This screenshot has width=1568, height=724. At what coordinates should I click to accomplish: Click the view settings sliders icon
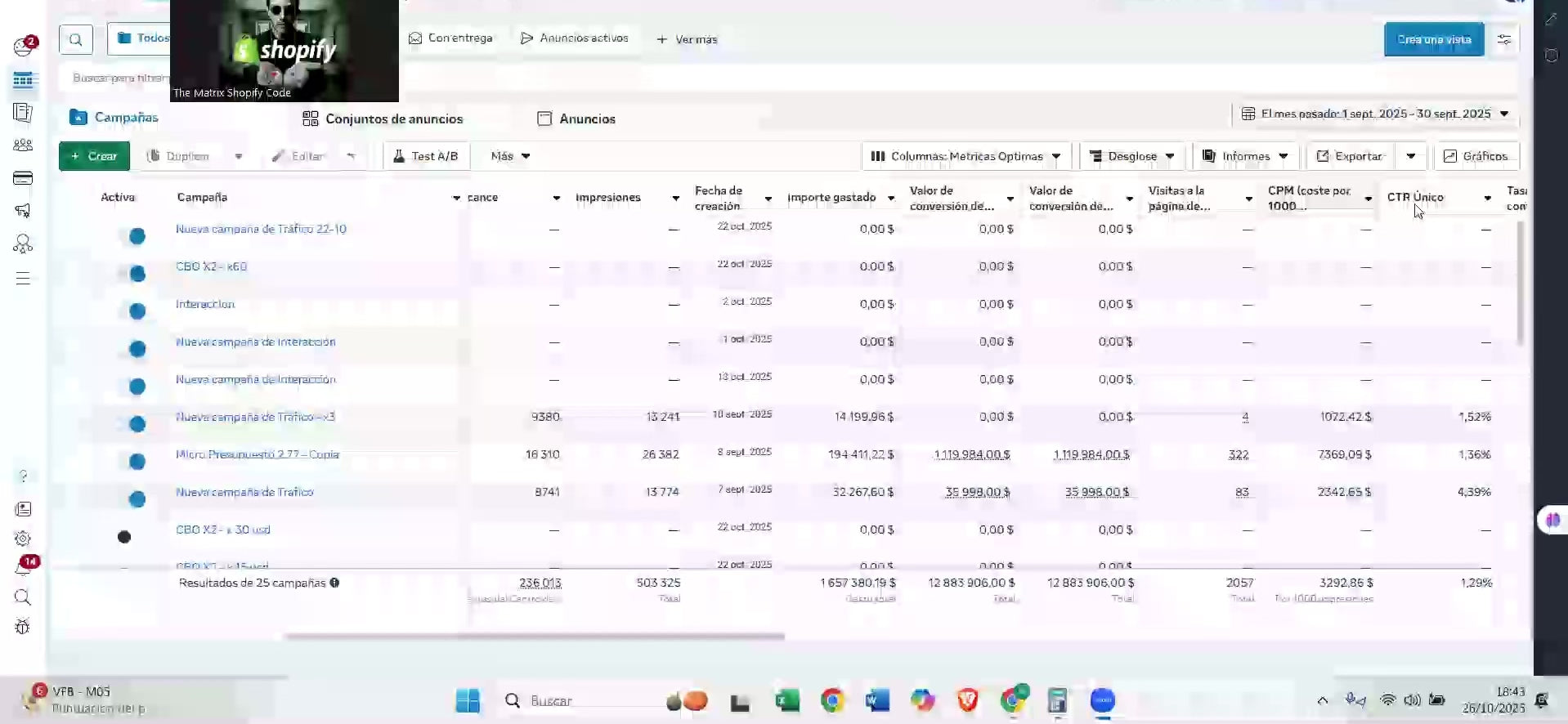[1503, 39]
